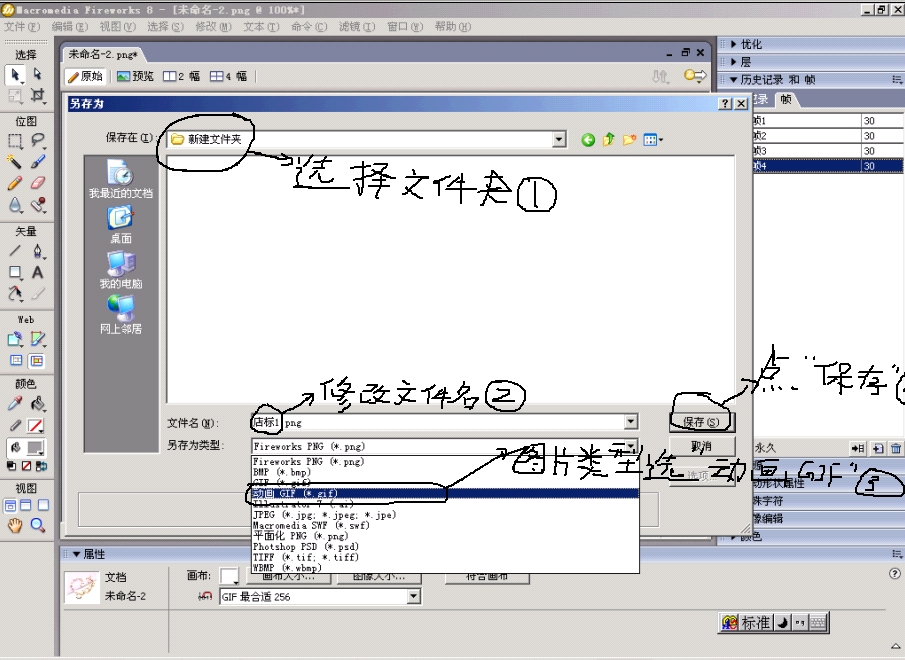The image size is (905, 660).
Task: Select the Rectangle vector tool
Action: tap(15, 272)
